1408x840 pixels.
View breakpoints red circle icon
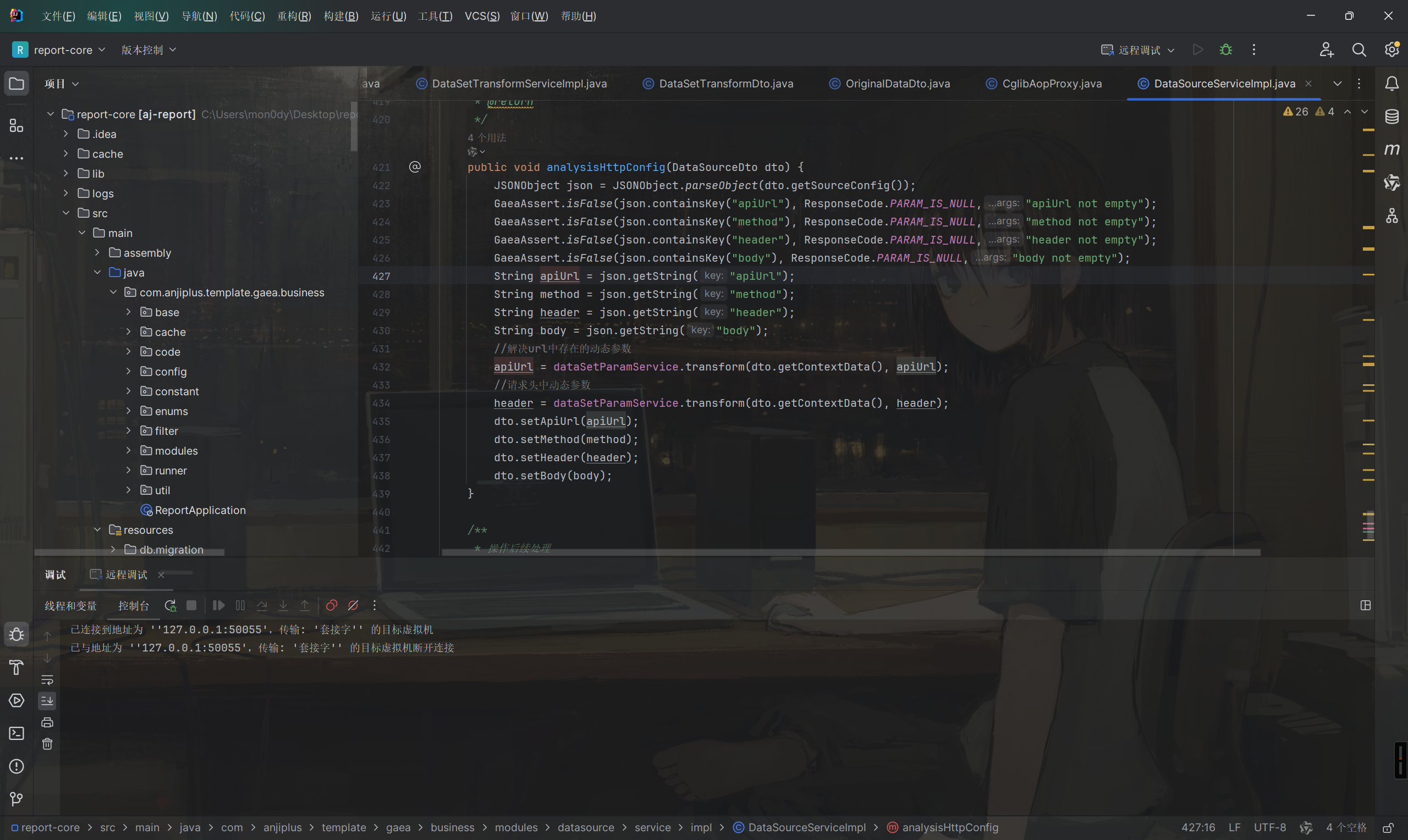(x=332, y=606)
